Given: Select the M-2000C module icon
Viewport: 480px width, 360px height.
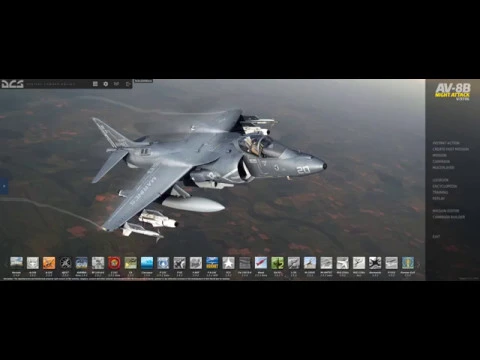Looking at the screenshot, I should point(310,263).
